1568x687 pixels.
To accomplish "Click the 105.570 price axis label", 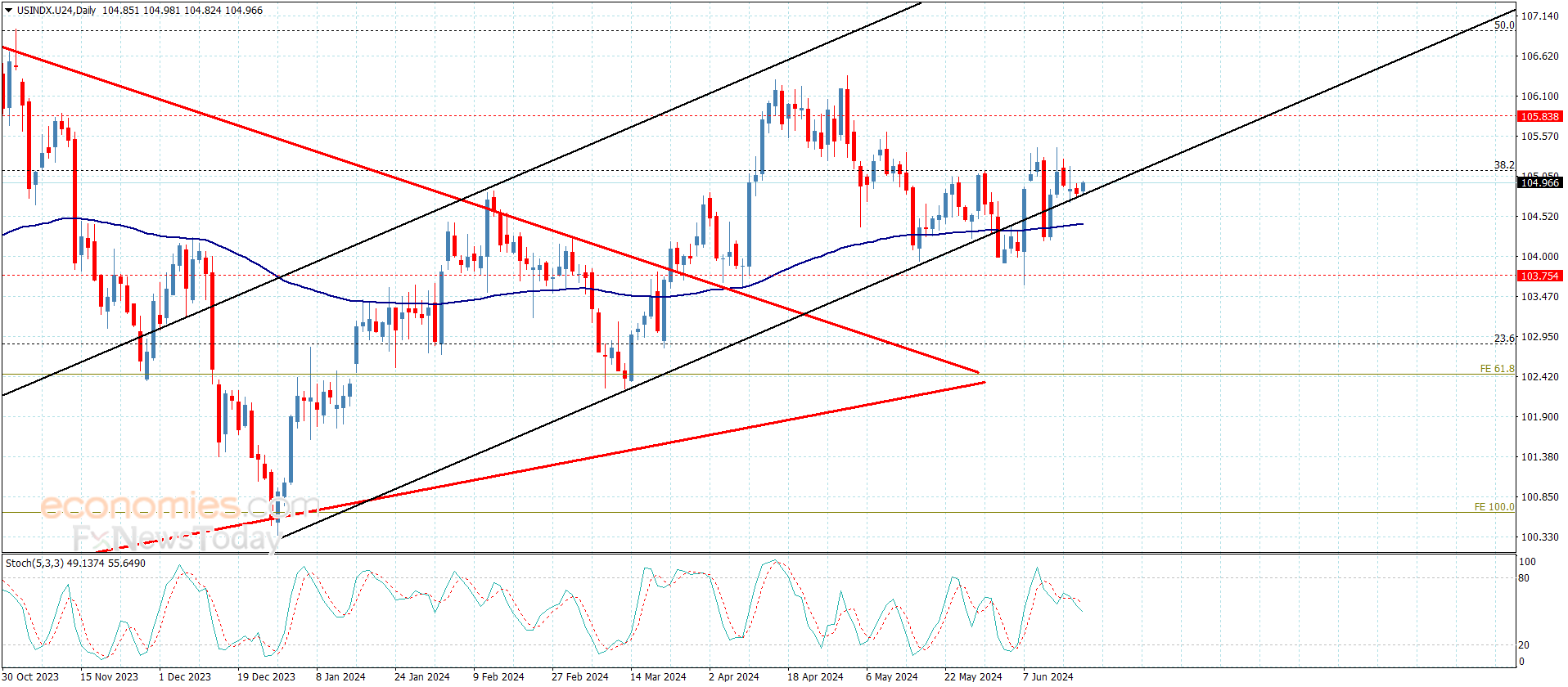I will point(1539,137).
